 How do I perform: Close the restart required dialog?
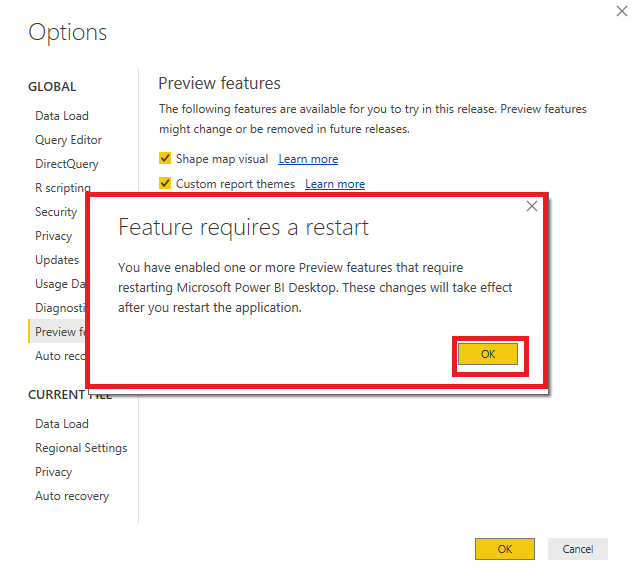(x=532, y=206)
